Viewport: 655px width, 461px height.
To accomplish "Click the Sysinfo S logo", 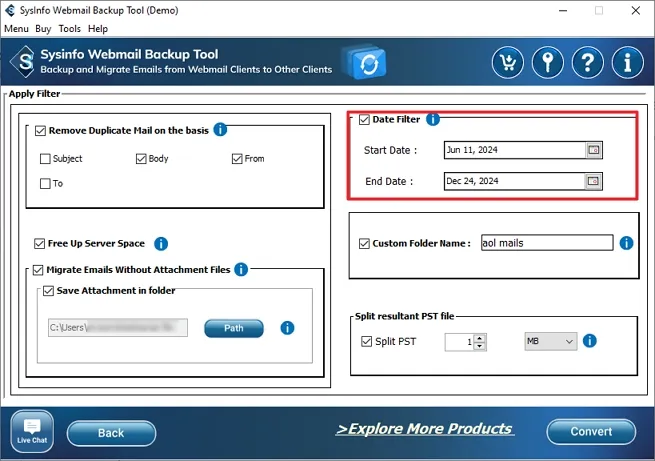I will [24, 62].
